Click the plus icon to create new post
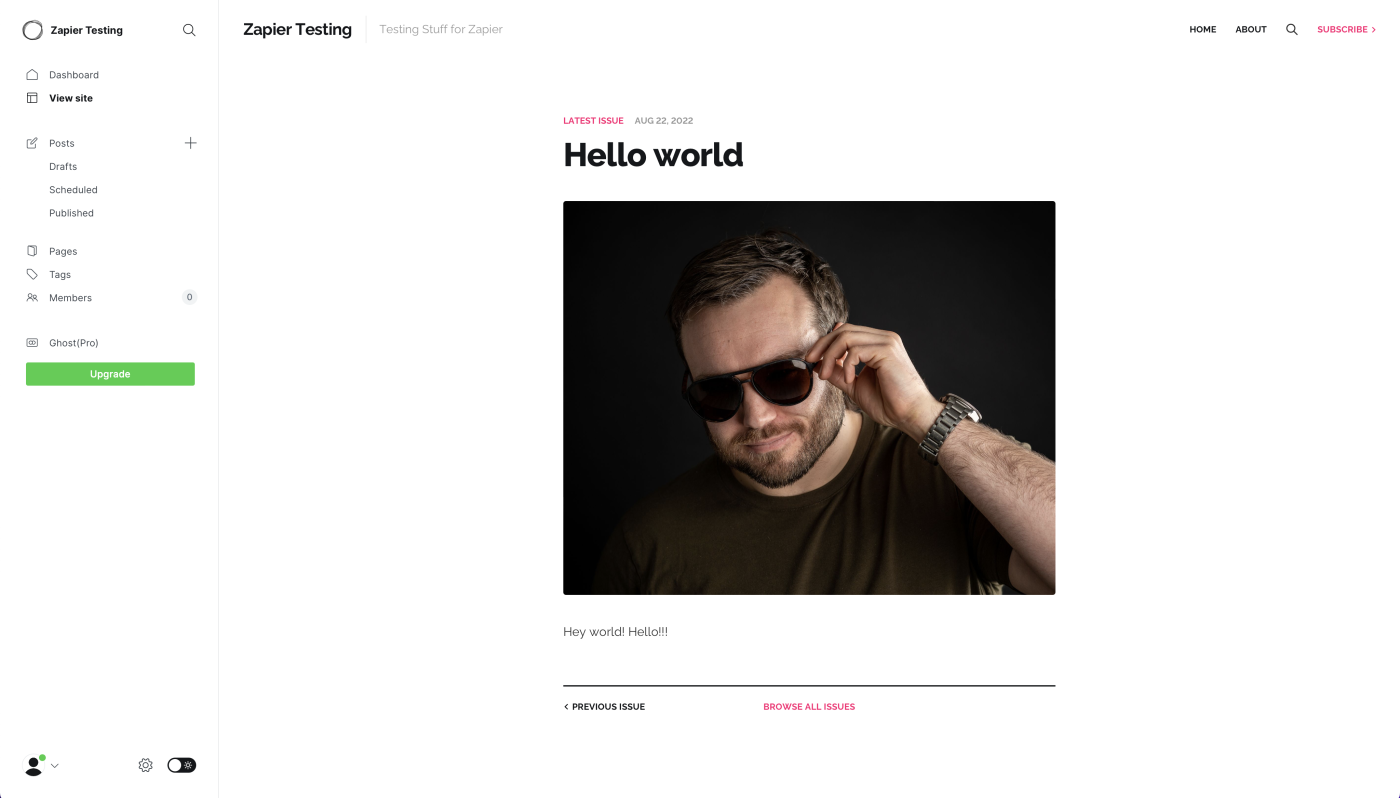The width and height of the screenshot is (1400, 798). point(190,143)
